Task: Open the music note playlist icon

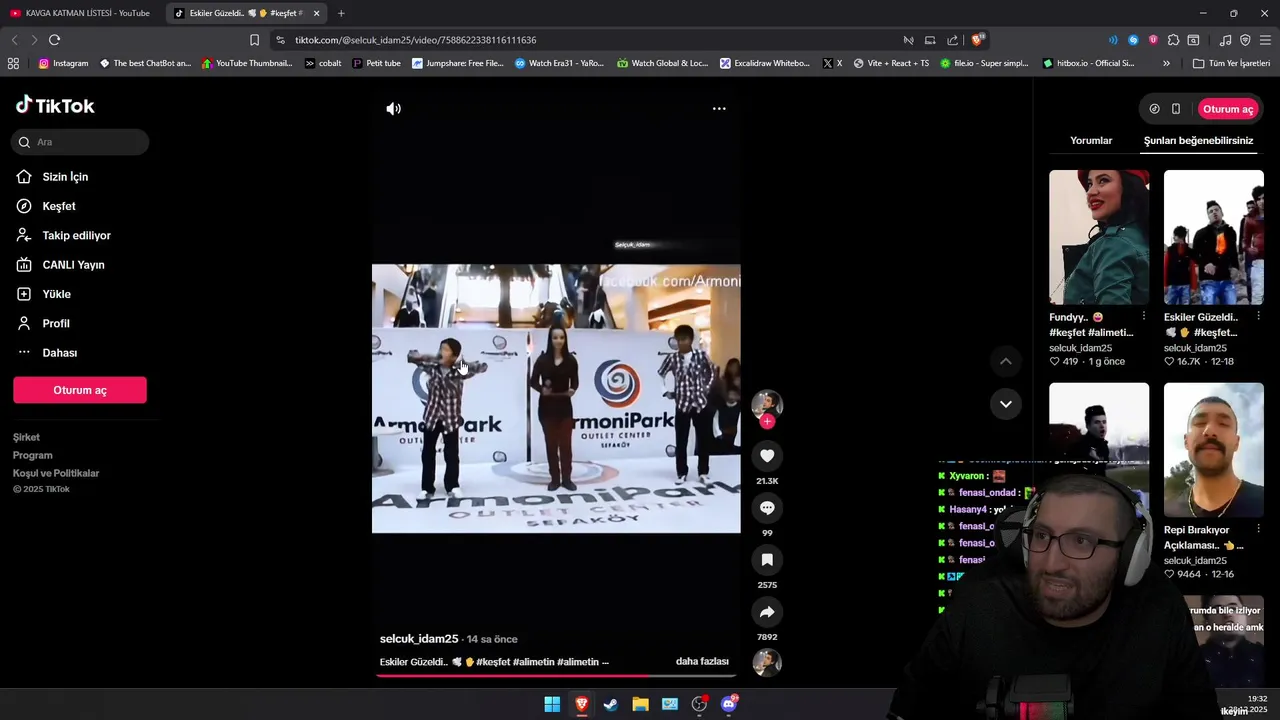Action: tap(1225, 40)
